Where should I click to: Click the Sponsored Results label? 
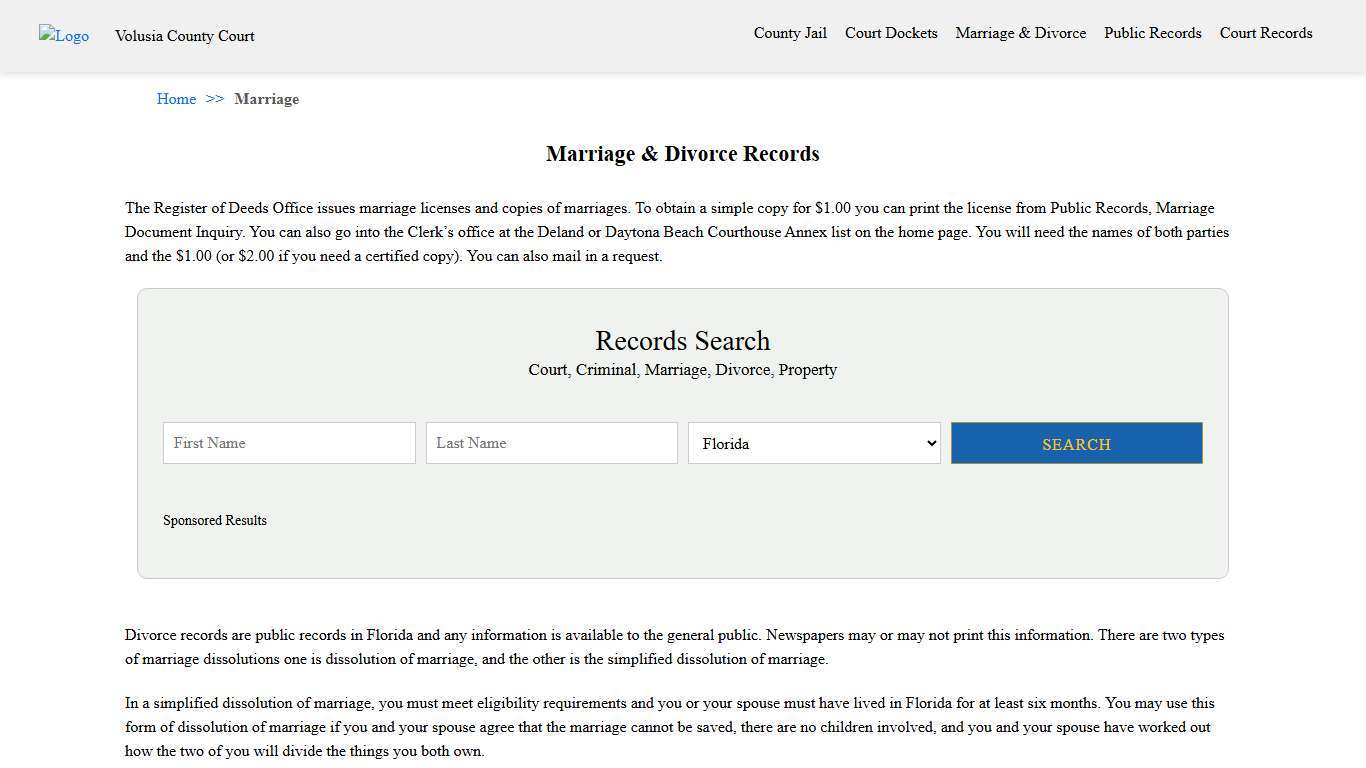pos(214,520)
